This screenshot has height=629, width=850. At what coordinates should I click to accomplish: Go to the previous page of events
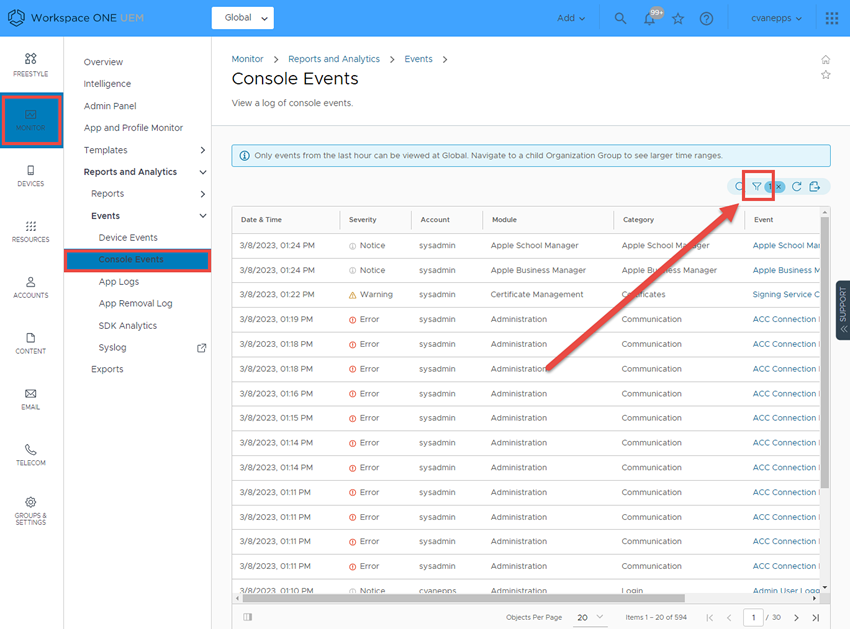pyautogui.click(x=729, y=618)
